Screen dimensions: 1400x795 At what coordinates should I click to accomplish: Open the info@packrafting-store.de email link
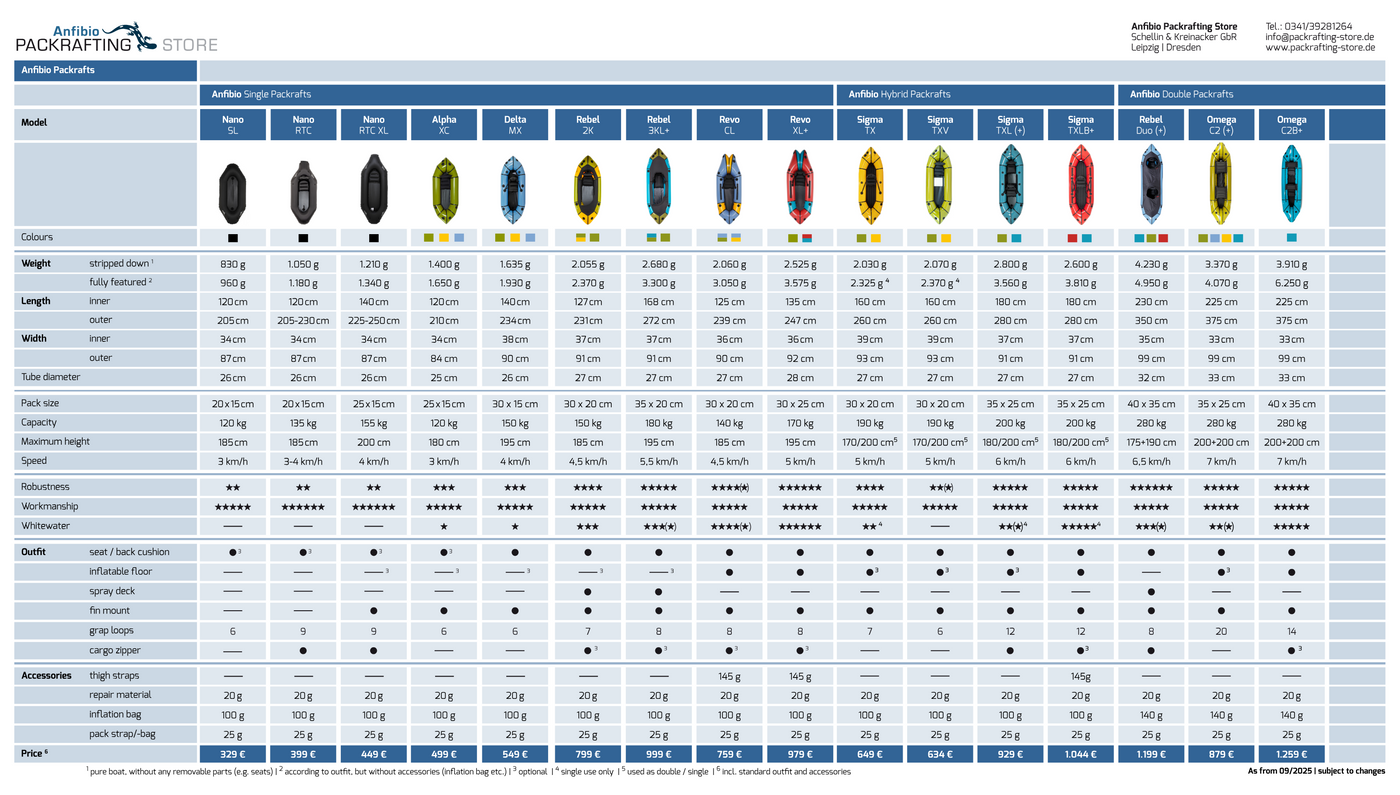pyautogui.click(x=1319, y=37)
